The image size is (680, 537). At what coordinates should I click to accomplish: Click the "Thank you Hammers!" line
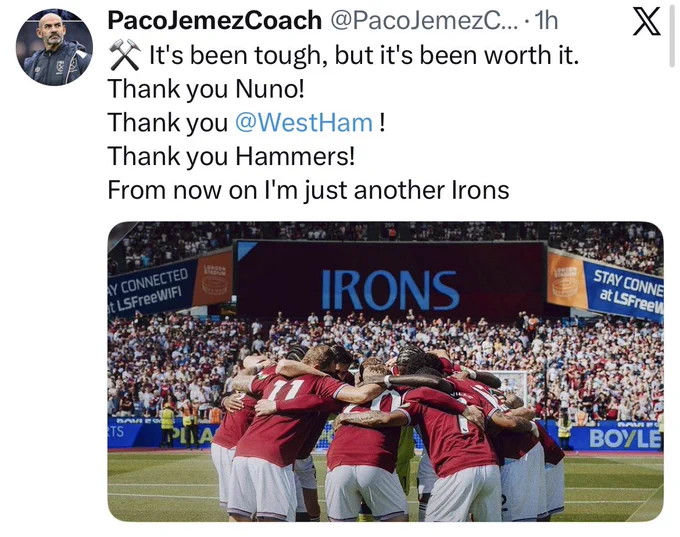click(231, 156)
